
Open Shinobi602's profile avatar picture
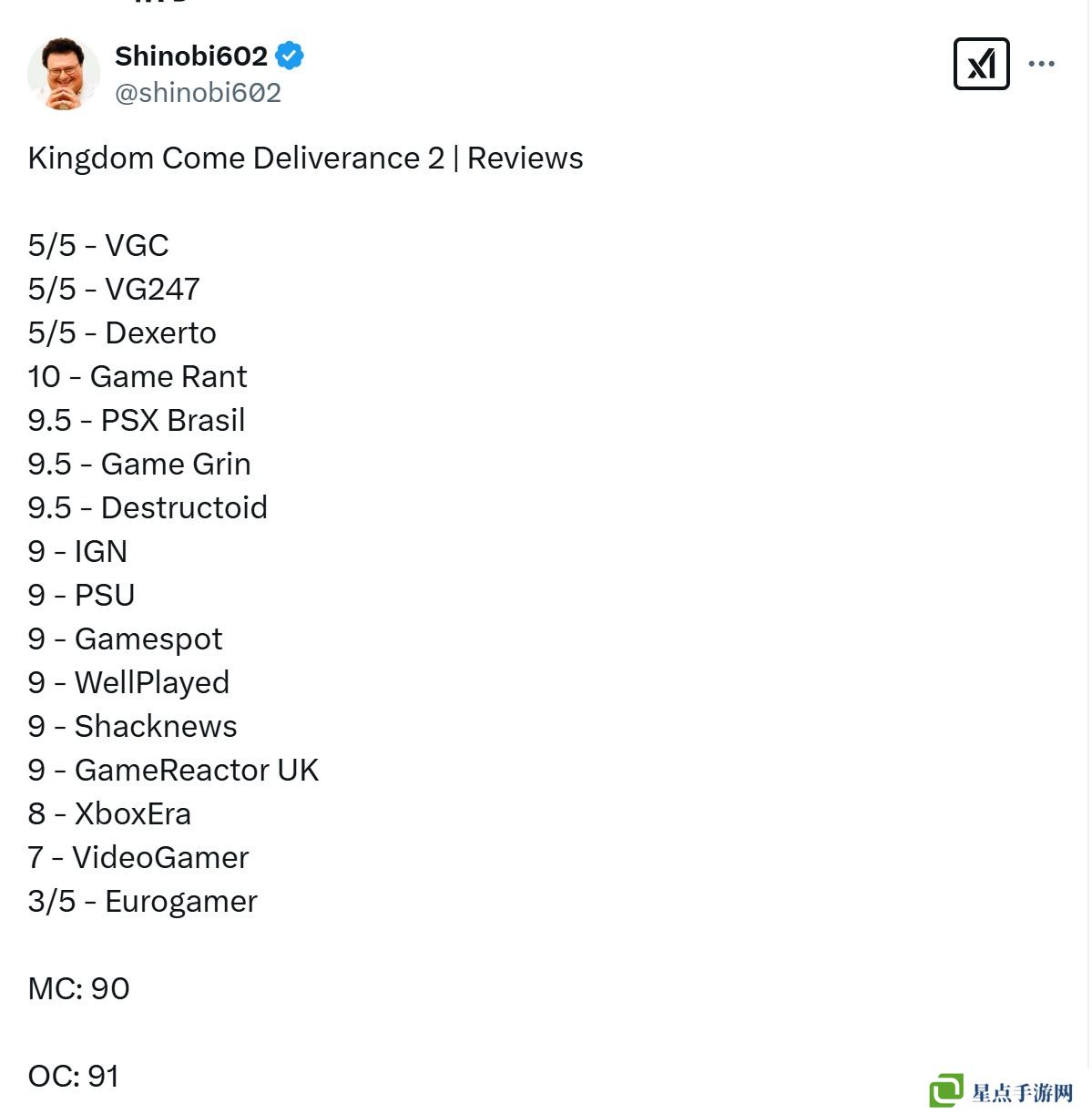63,74
